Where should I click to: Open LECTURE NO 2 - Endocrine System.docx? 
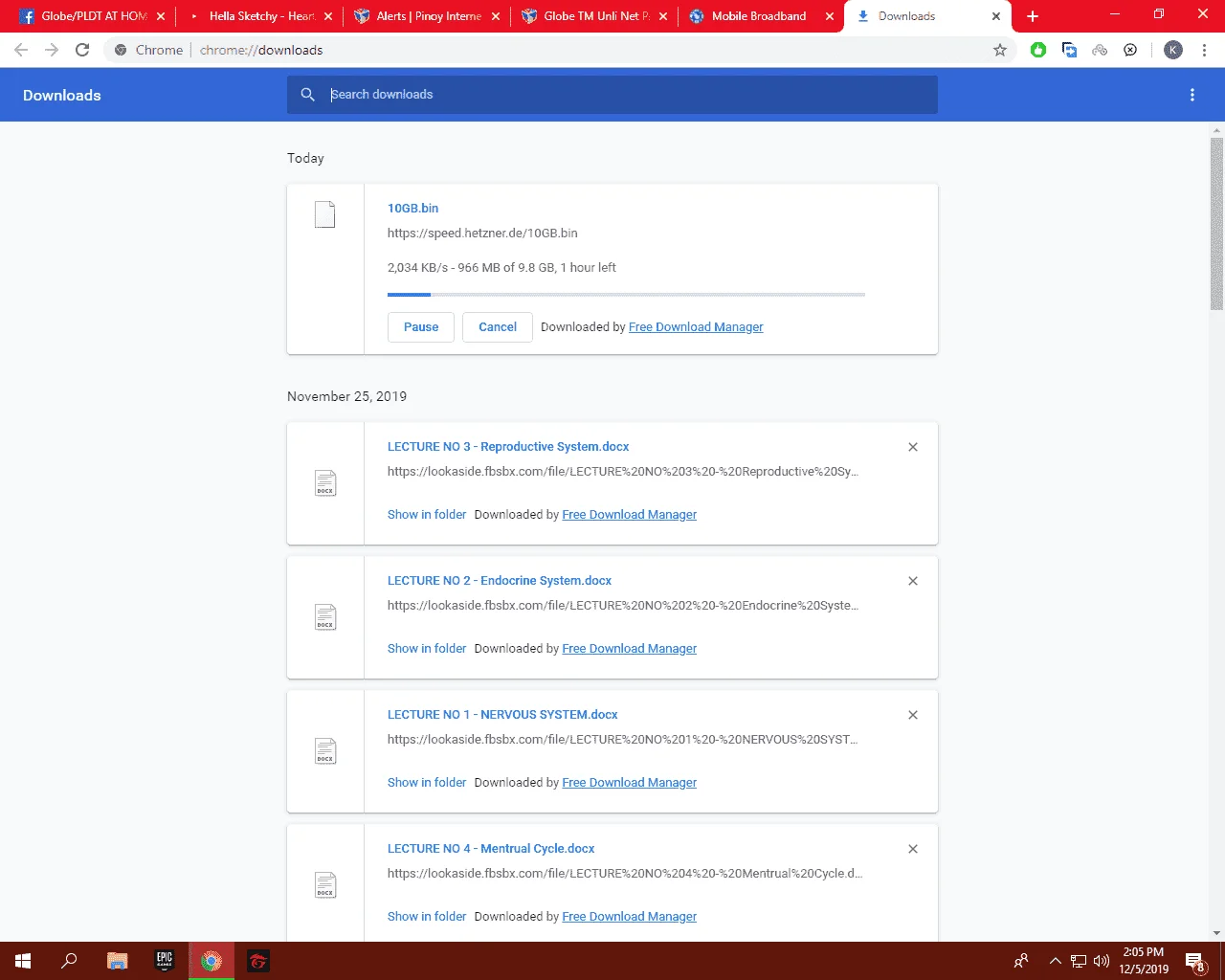coord(500,581)
